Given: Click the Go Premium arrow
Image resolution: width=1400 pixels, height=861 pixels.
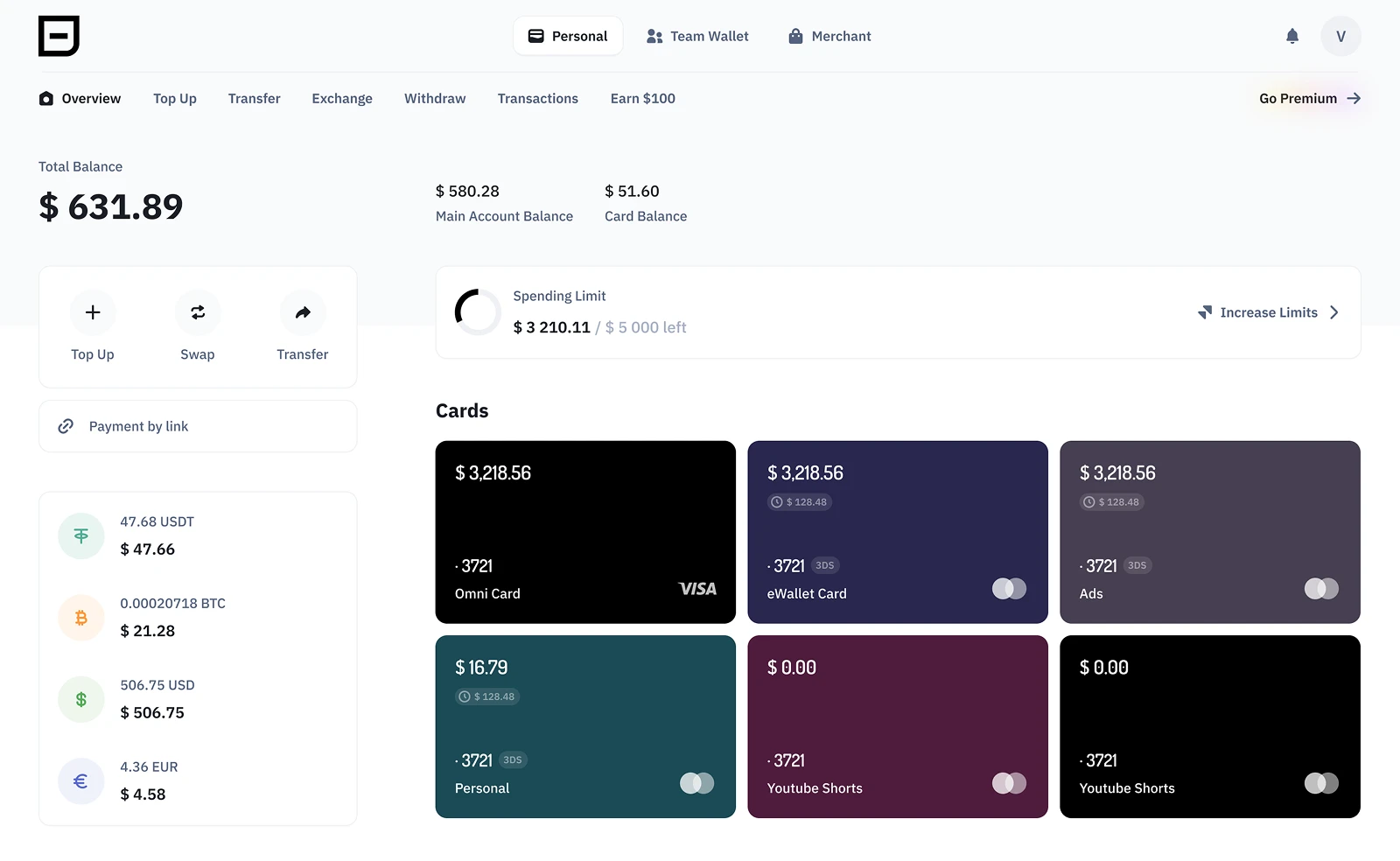Looking at the screenshot, I should [1354, 98].
